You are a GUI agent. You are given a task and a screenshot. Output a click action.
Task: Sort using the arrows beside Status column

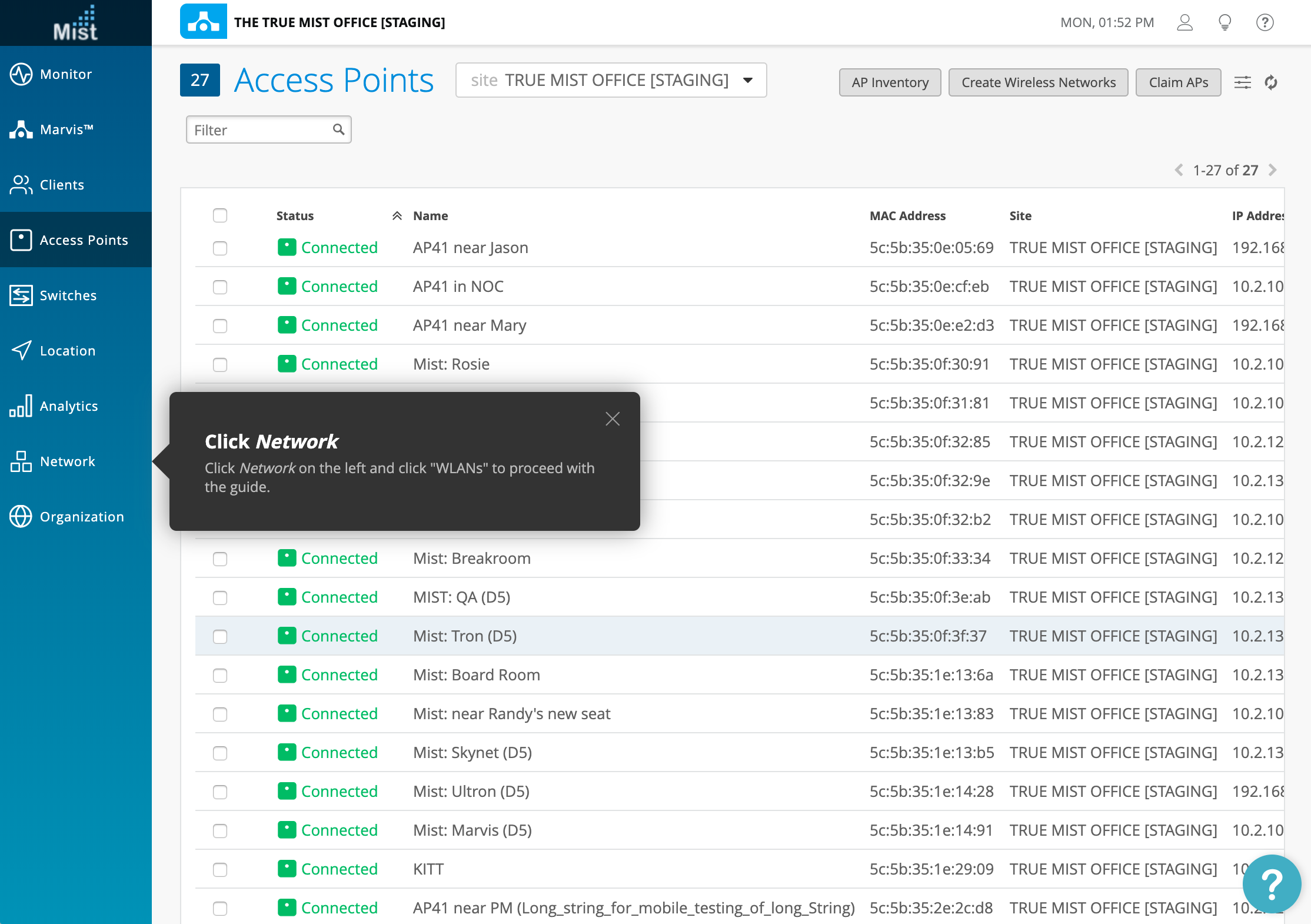[397, 216]
